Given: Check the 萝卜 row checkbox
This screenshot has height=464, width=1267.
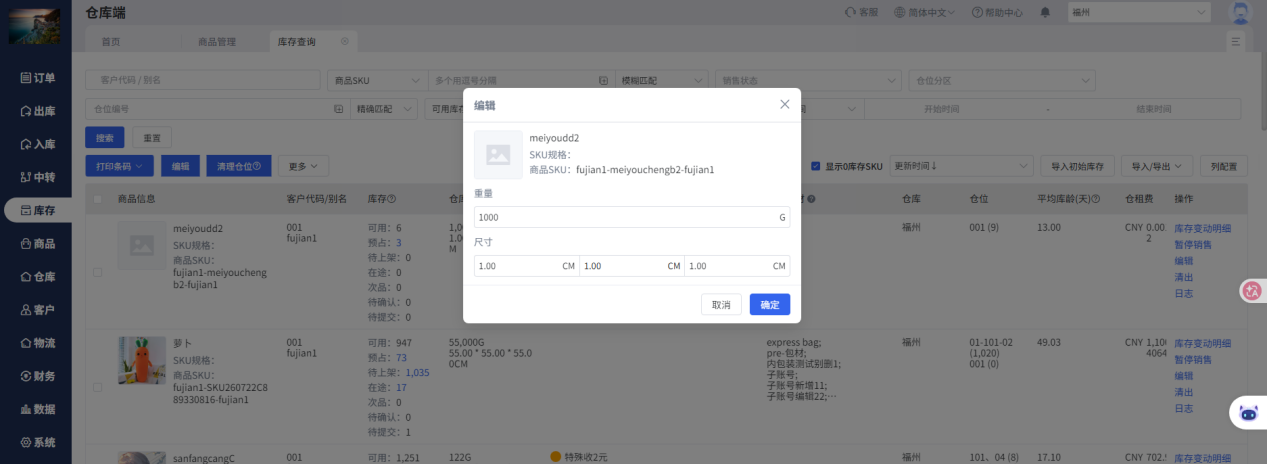Looking at the screenshot, I should (97, 387).
